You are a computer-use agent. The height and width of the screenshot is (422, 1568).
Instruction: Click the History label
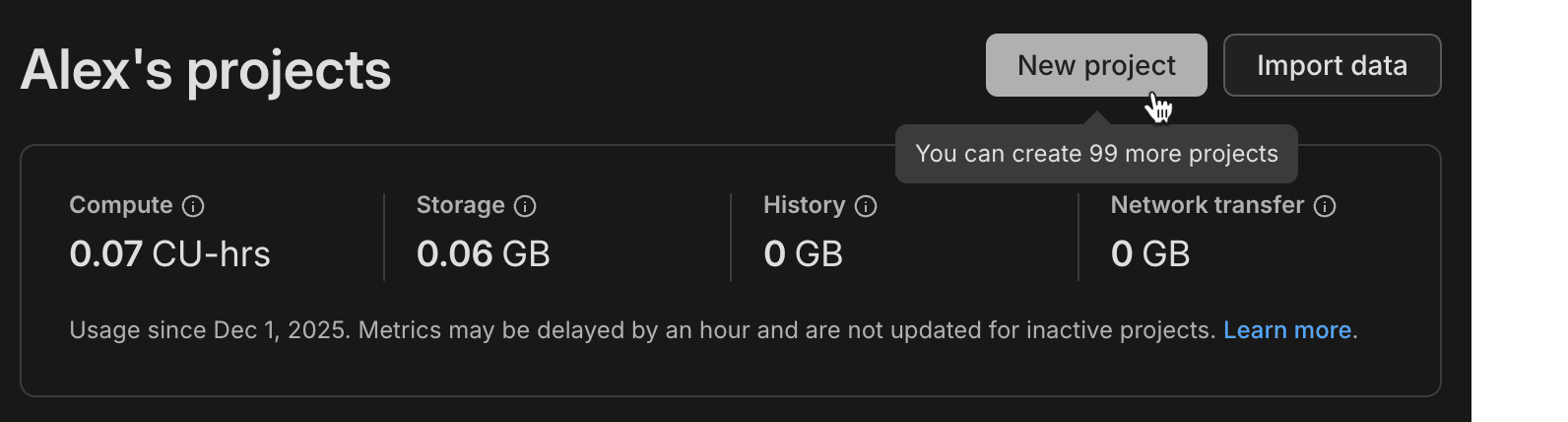804,205
